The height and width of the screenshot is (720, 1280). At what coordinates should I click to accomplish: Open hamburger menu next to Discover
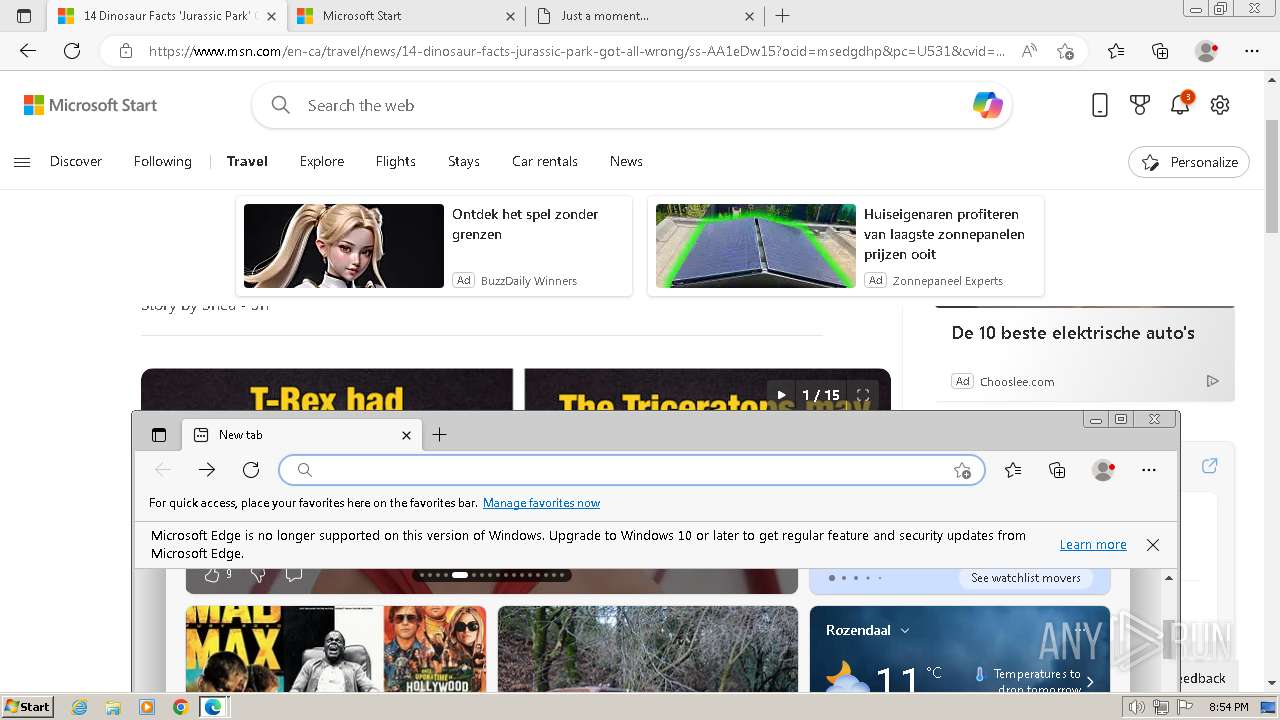tap(22, 162)
